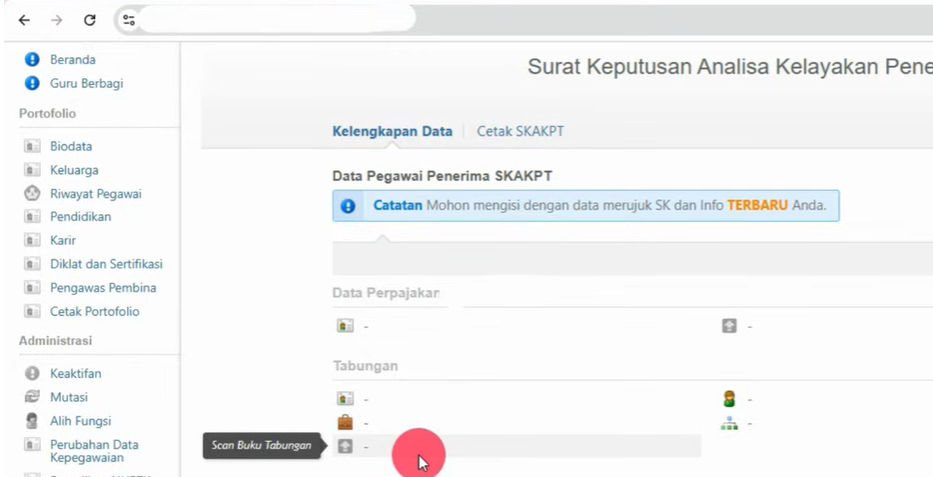Open the Beranda sidebar link
Image resolution: width=933 pixels, height=477 pixels.
click(x=73, y=59)
